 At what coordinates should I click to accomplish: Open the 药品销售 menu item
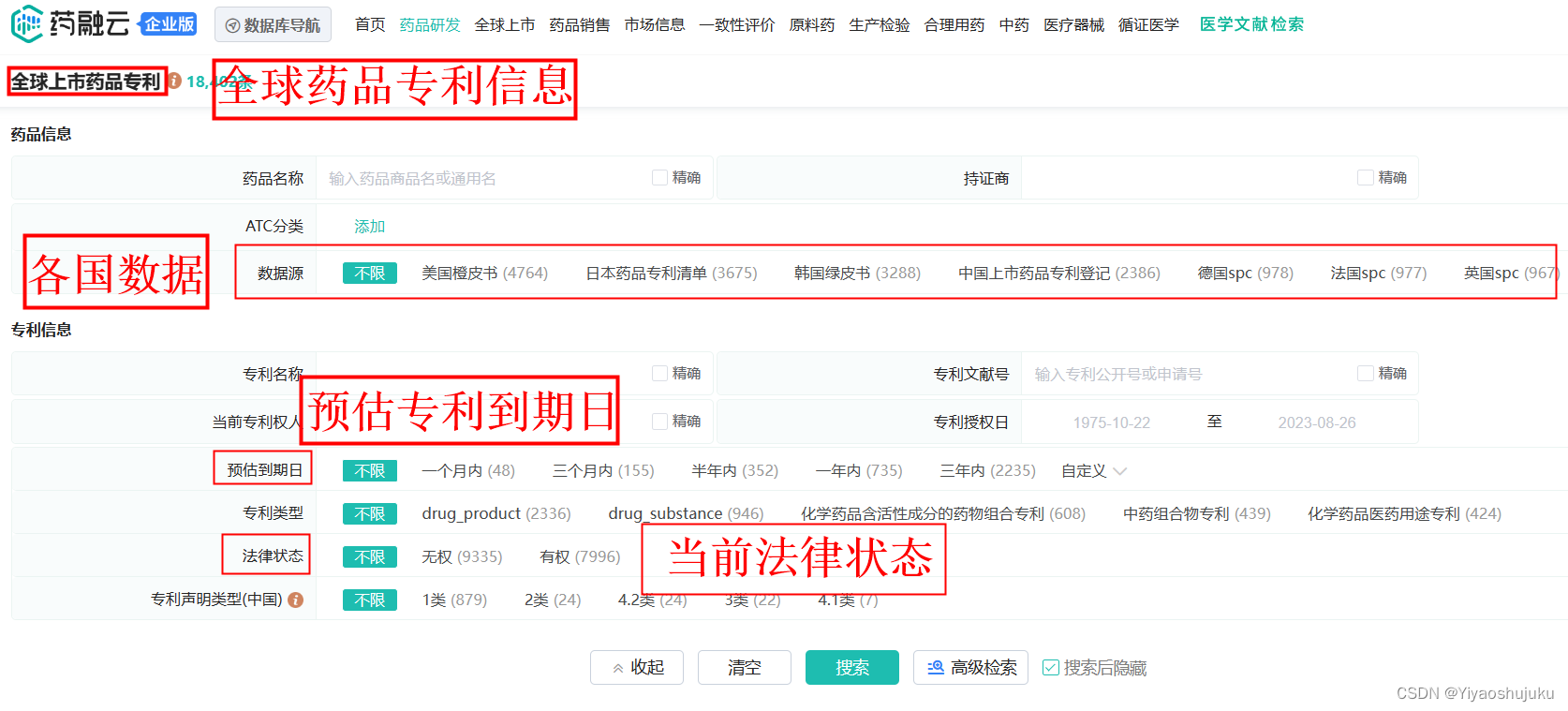[580, 24]
